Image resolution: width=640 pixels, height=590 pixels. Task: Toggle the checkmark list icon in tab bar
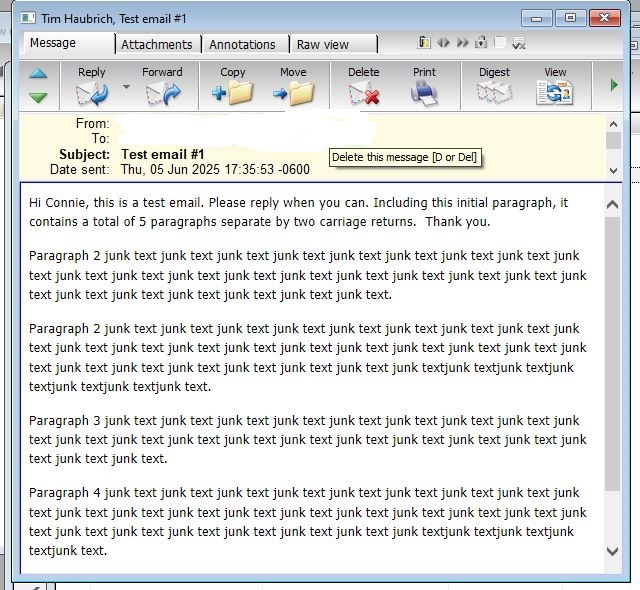(x=518, y=43)
